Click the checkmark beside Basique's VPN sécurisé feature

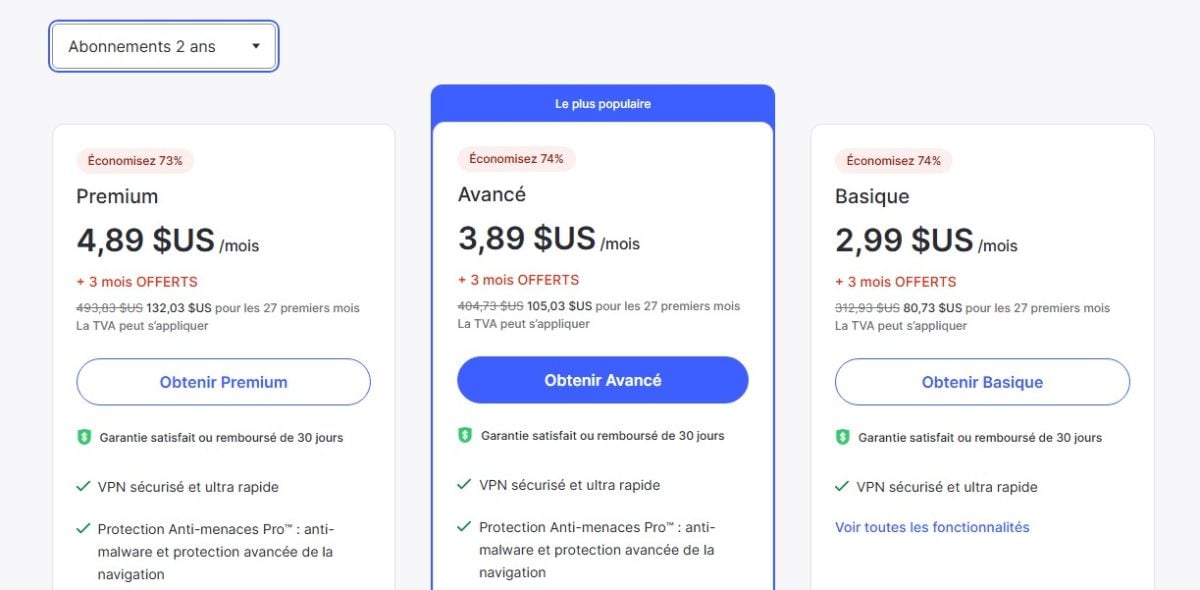tap(842, 487)
